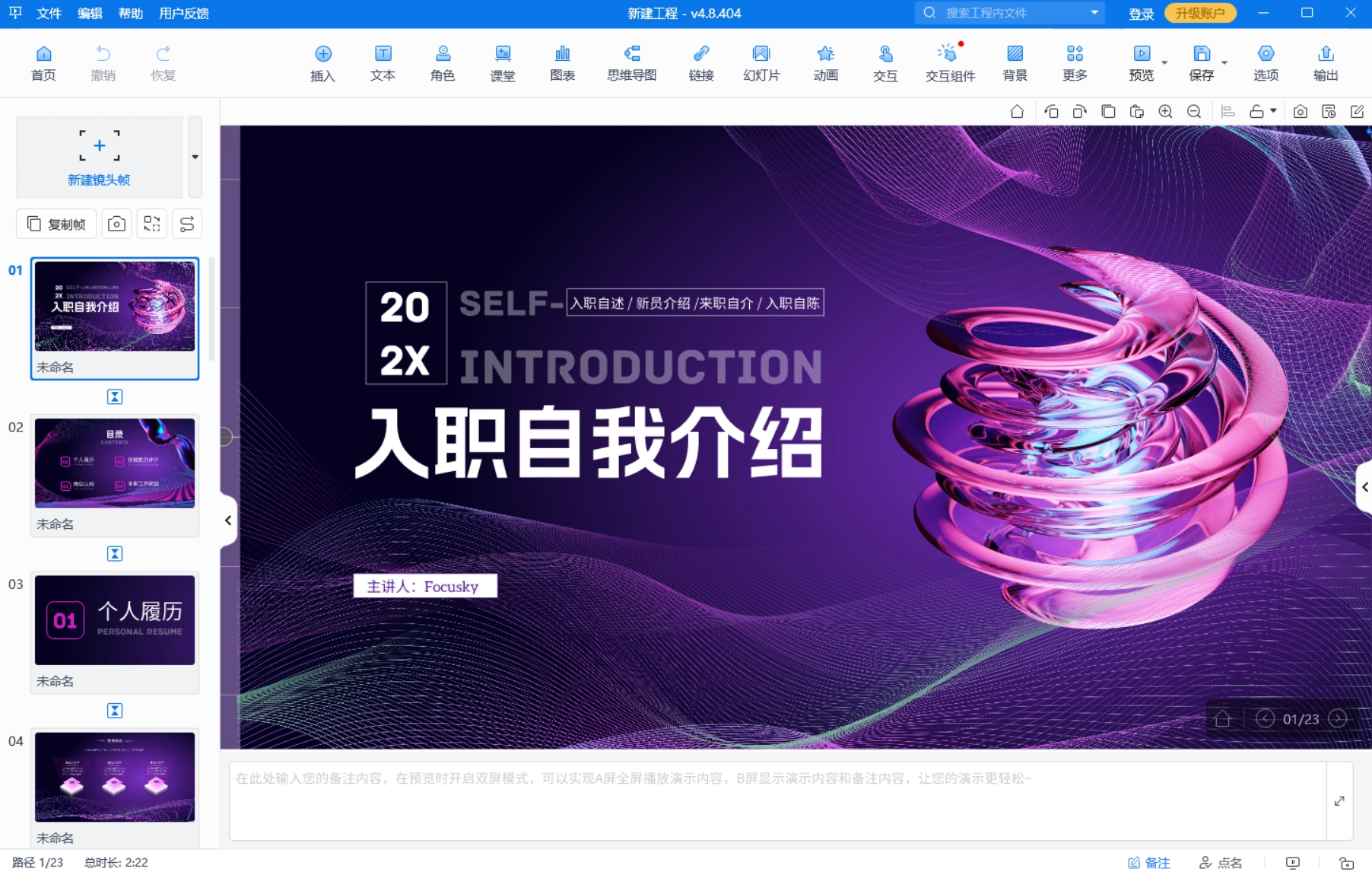Open the 幻灯片 slideshow tool
This screenshot has width=1372, height=872.
[x=761, y=62]
